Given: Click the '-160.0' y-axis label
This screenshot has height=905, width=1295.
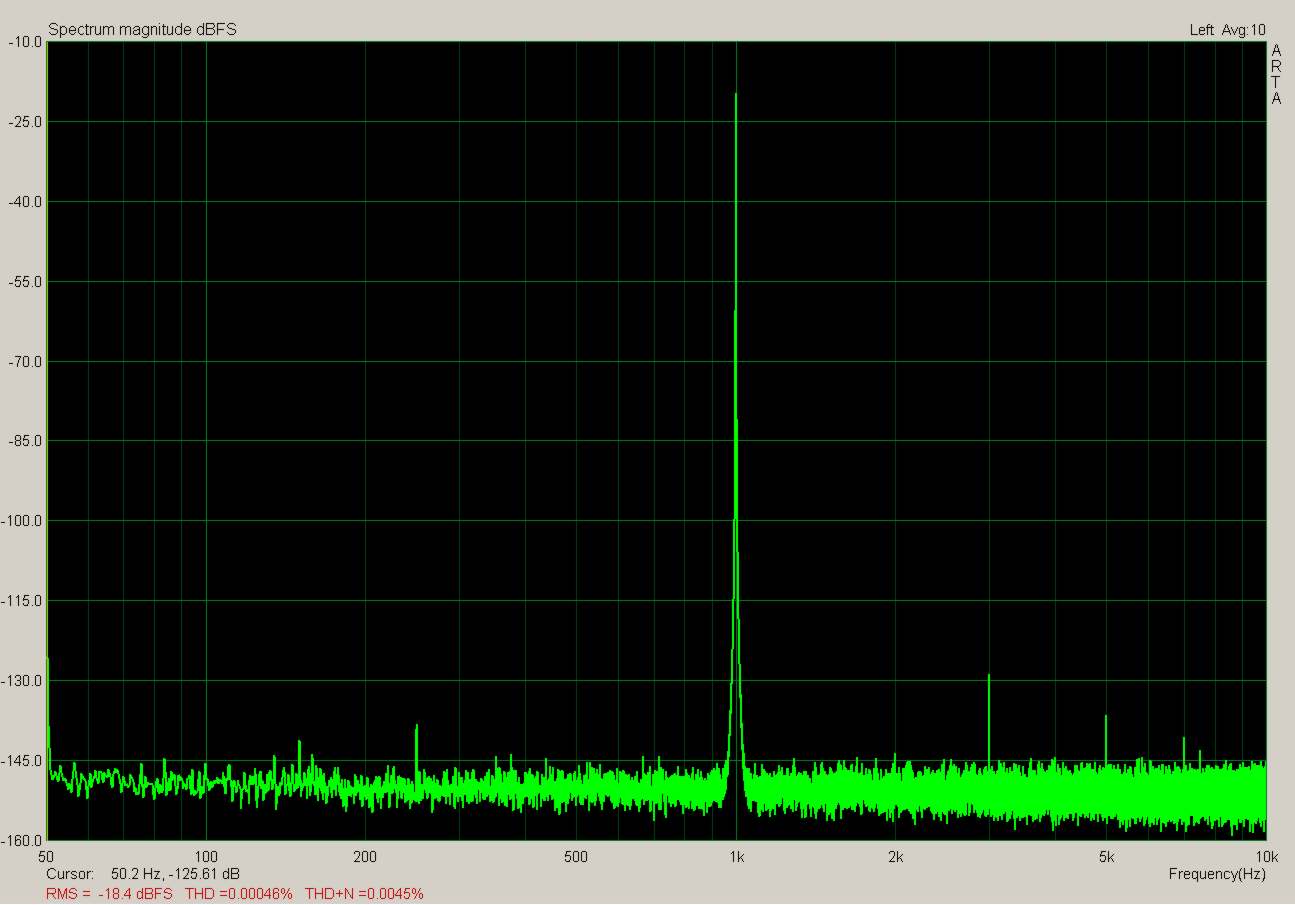Looking at the screenshot, I should coord(21,840).
